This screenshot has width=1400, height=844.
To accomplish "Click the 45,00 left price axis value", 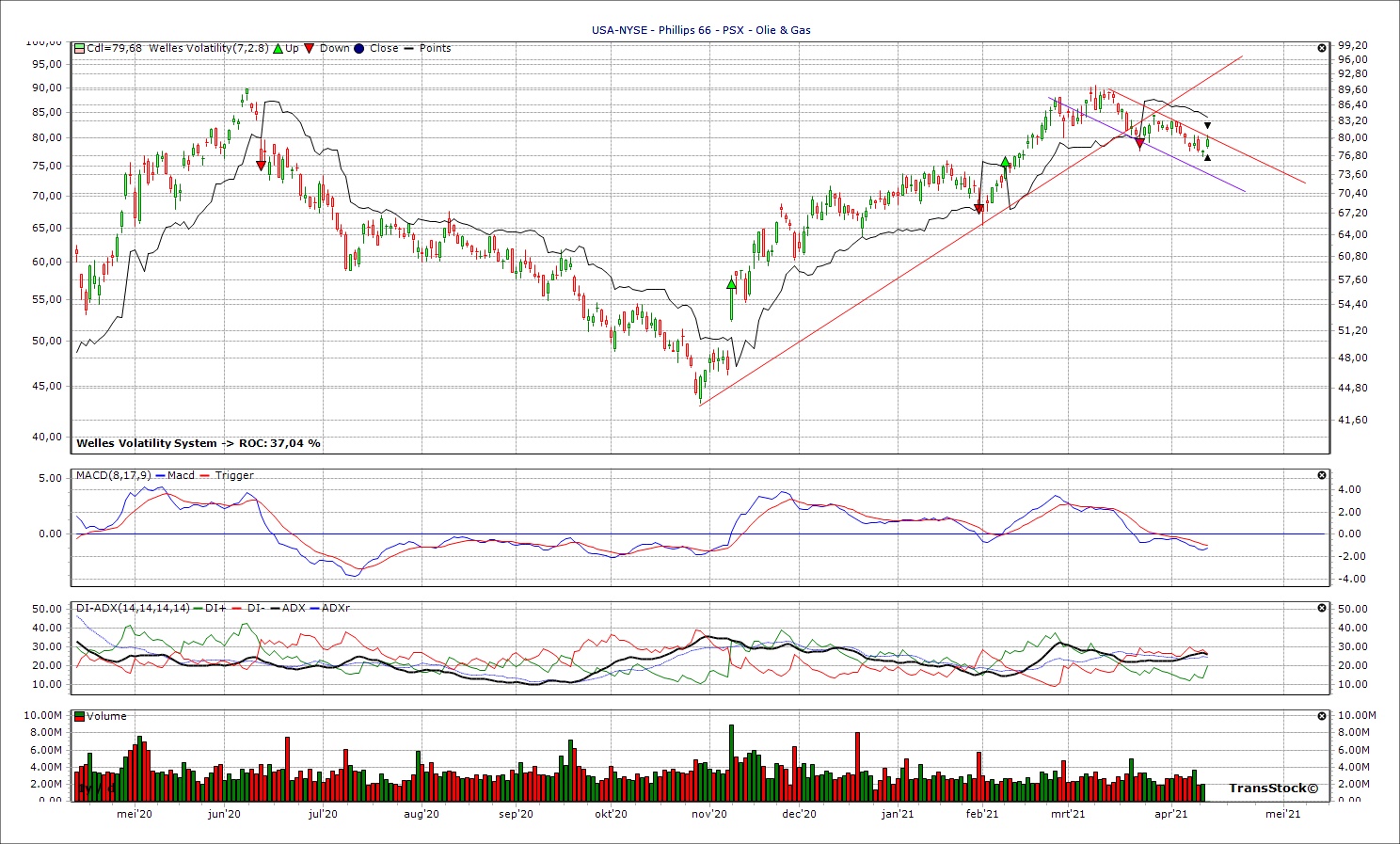I will [x=49, y=387].
